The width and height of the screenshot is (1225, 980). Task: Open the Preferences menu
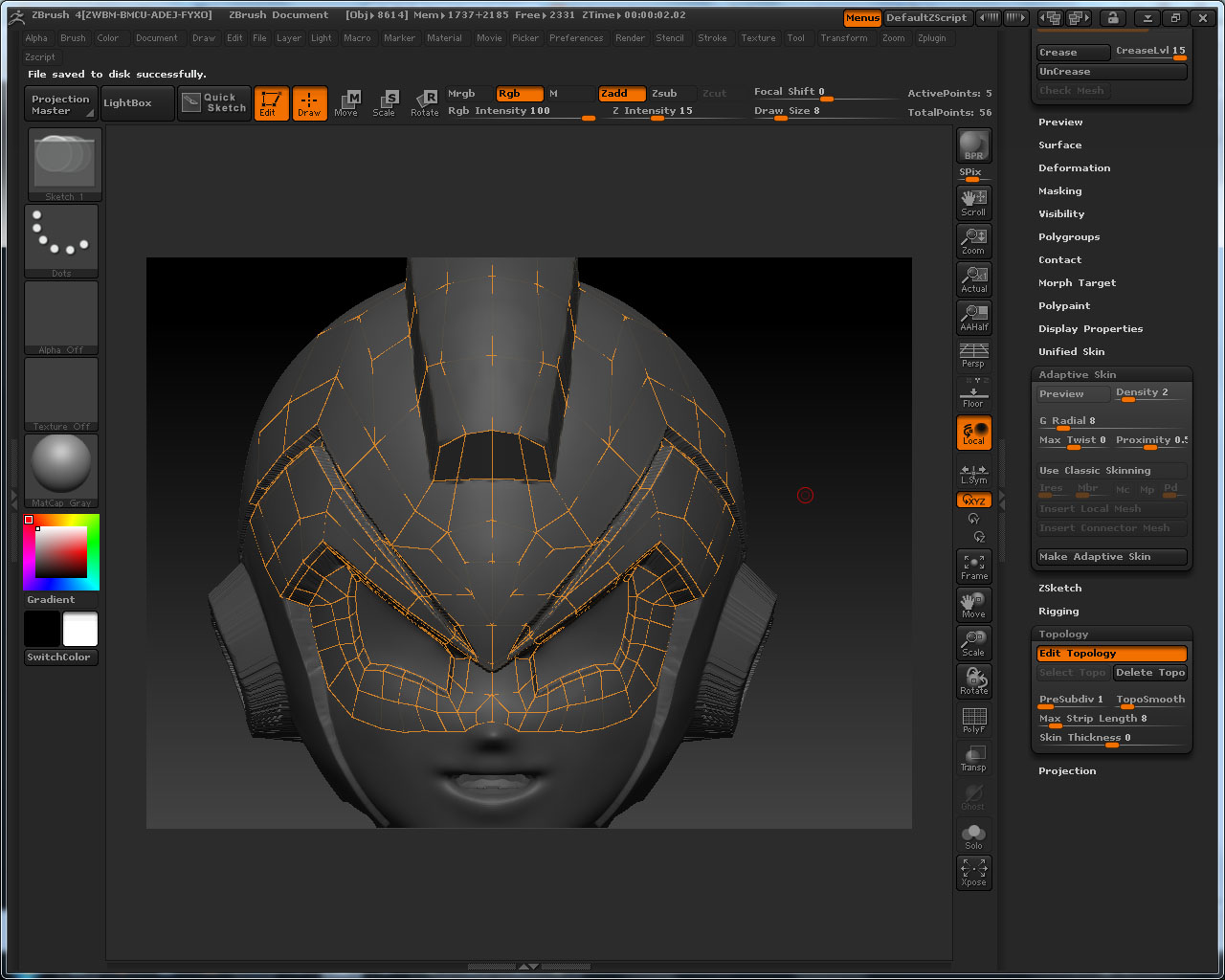pos(576,38)
